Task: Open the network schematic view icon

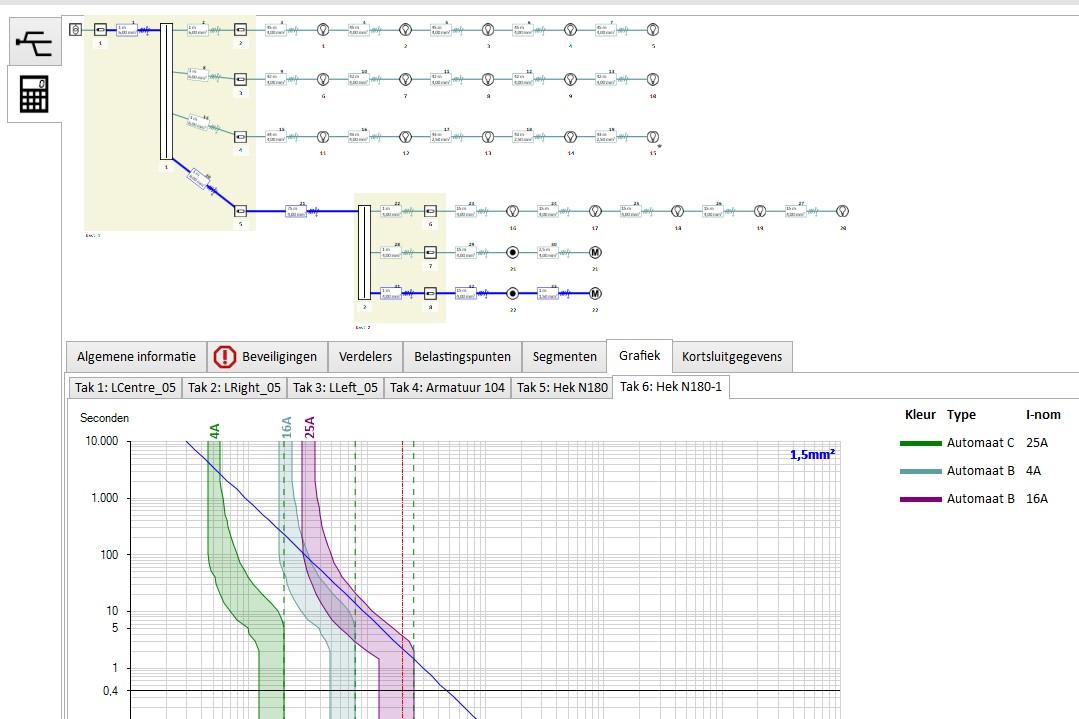Action: [x=34, y=44]
